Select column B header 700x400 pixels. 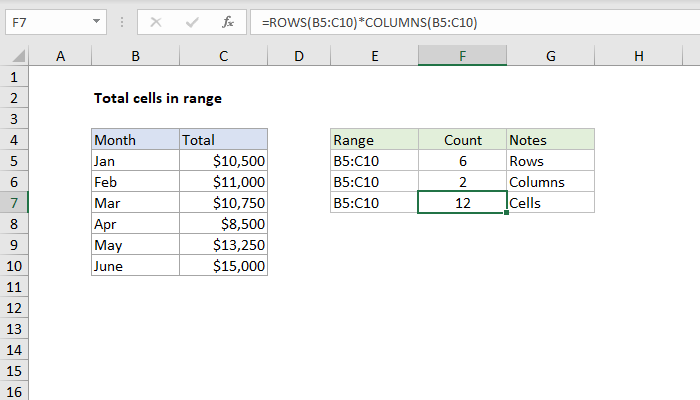[135, 58]
